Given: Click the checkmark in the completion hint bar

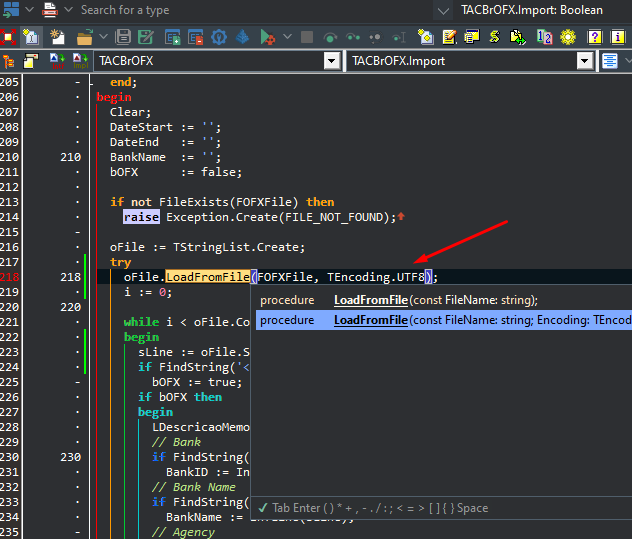Looking at the screenshot, I should coord(263,508).
